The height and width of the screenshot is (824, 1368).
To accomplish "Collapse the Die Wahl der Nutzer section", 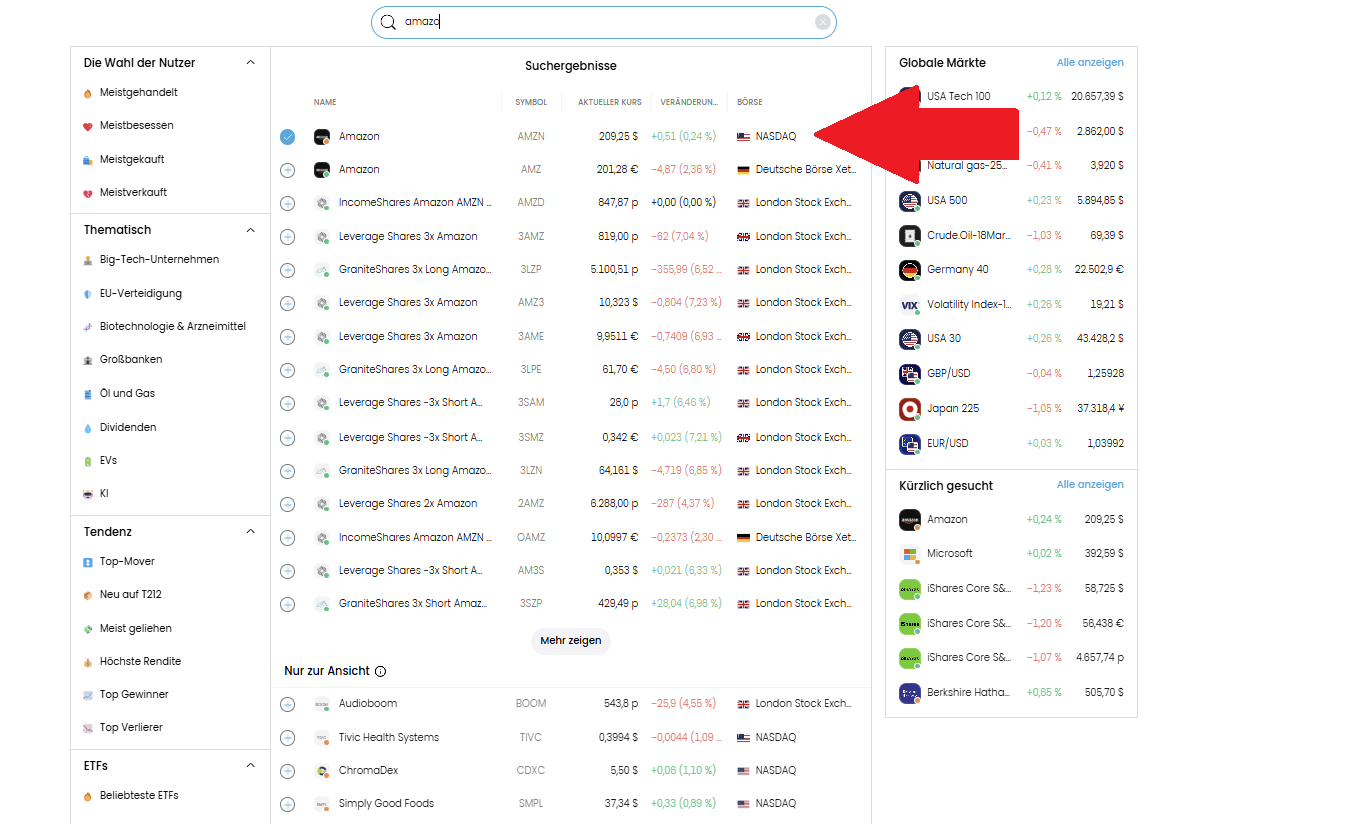I will (x=250, y=63).
